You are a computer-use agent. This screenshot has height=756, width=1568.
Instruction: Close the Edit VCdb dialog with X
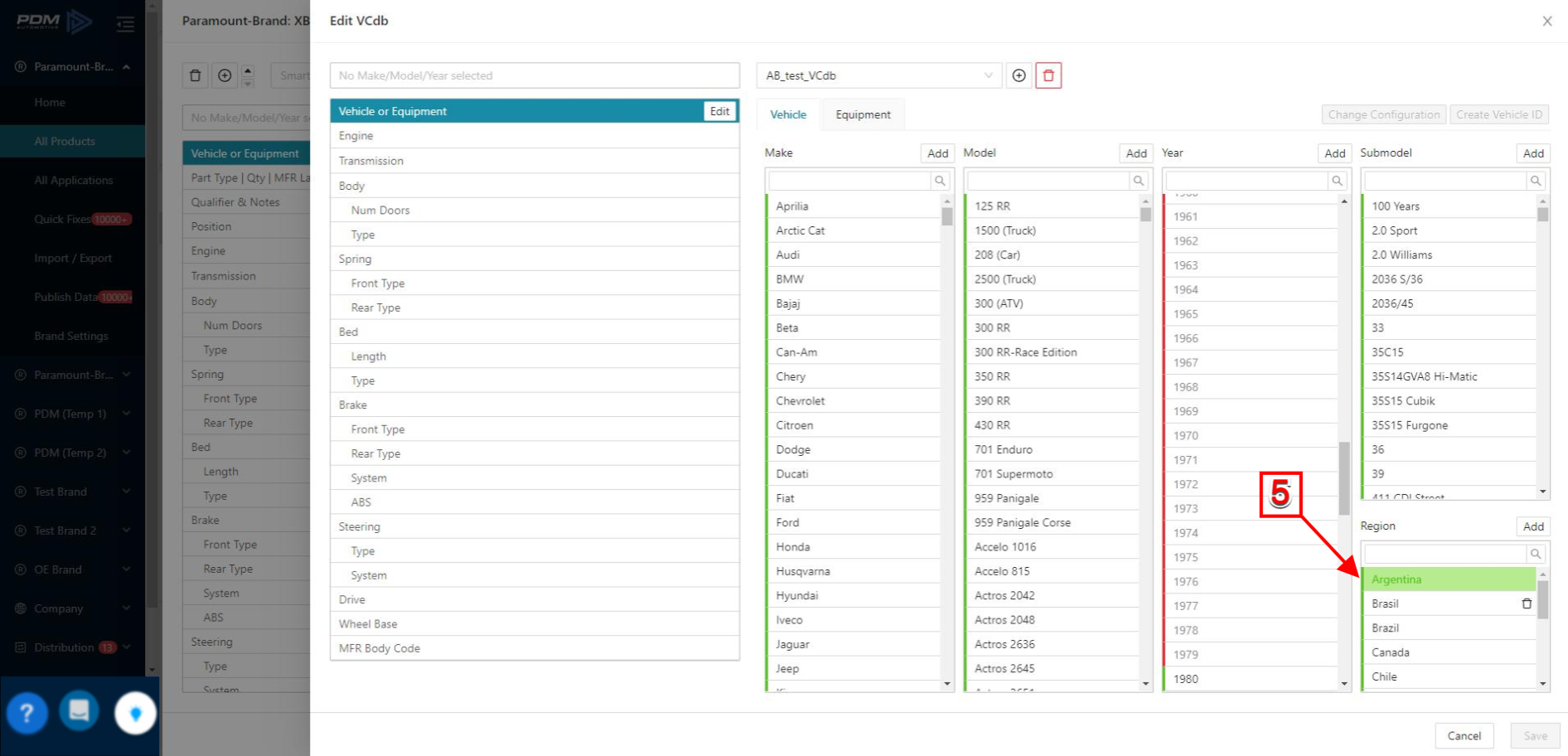point(1547,21)
